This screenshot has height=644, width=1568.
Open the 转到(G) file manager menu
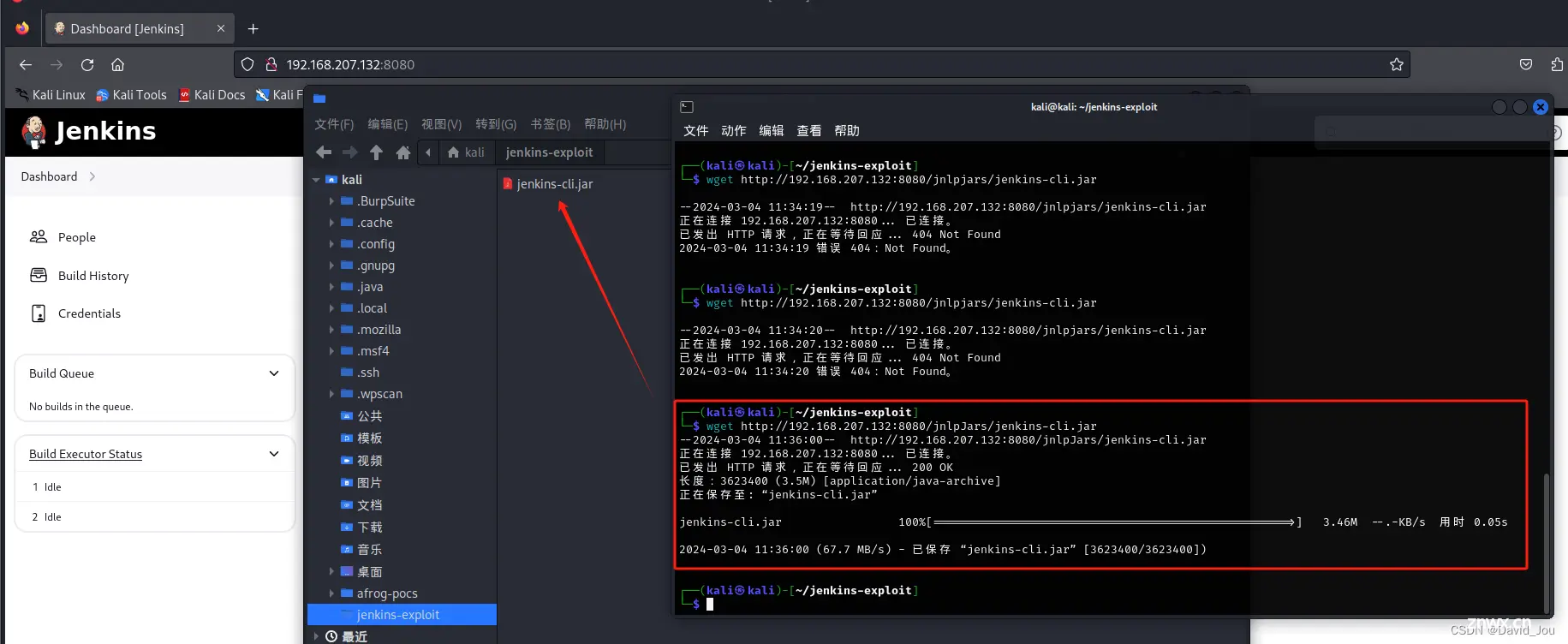pos(496,124)
